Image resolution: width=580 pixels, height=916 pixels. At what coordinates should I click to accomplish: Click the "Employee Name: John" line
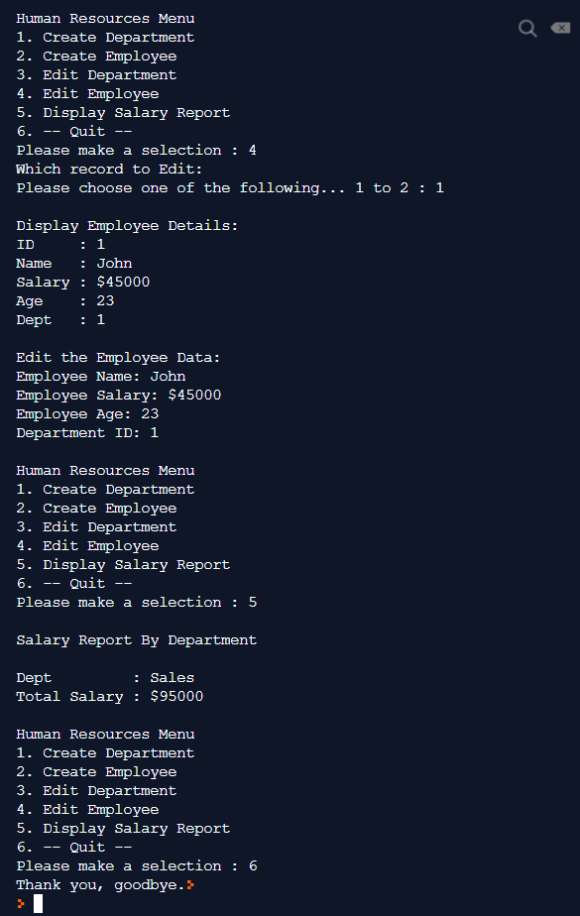point(101,376)
